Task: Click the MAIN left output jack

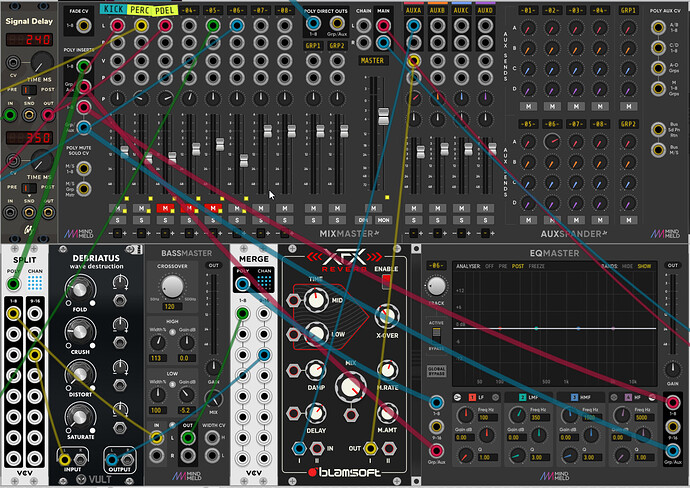Action: (383, 26)
